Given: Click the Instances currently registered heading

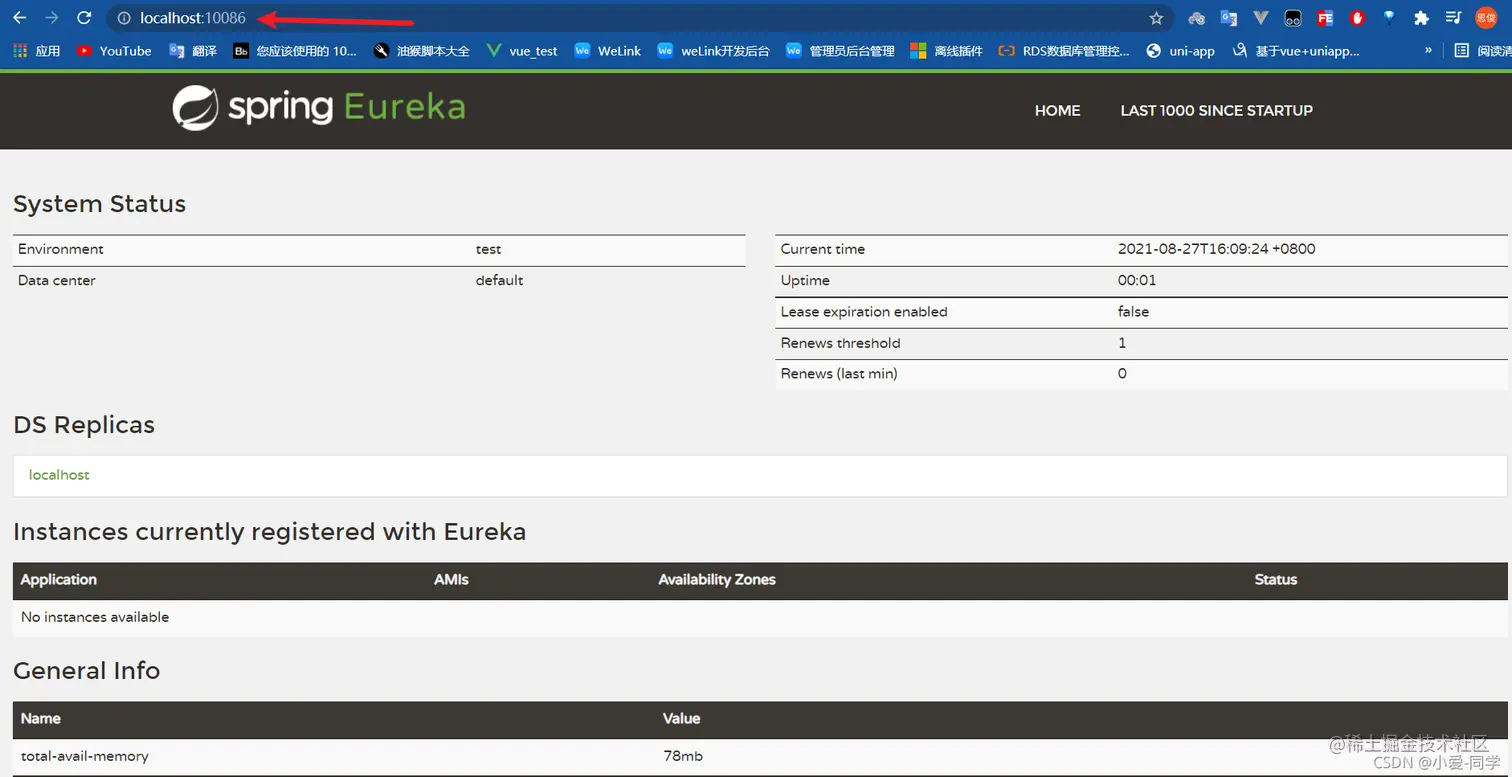Looking at the screenshot, I should tap(269, 532).
